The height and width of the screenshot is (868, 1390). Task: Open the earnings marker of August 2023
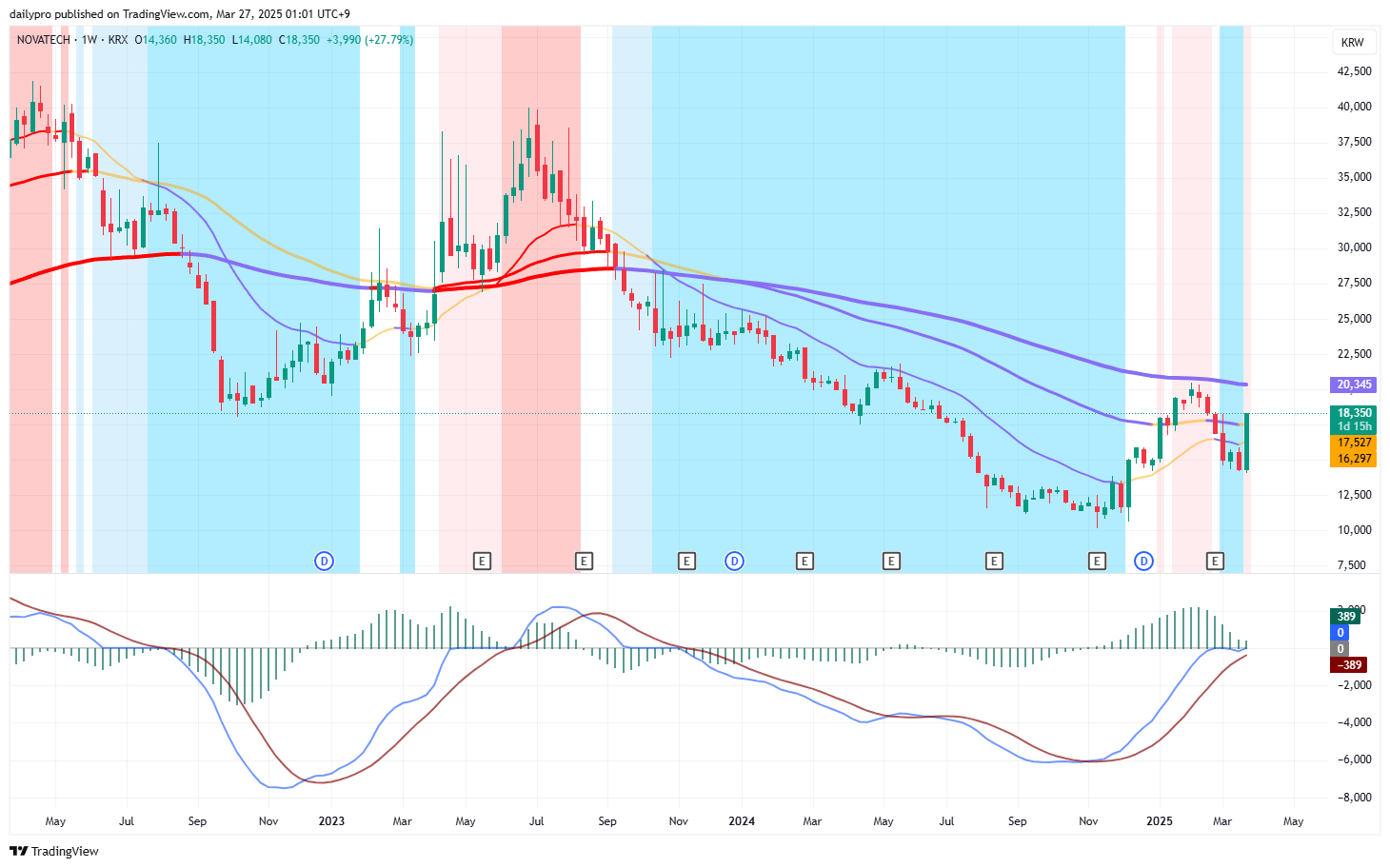tap(585, 562)
